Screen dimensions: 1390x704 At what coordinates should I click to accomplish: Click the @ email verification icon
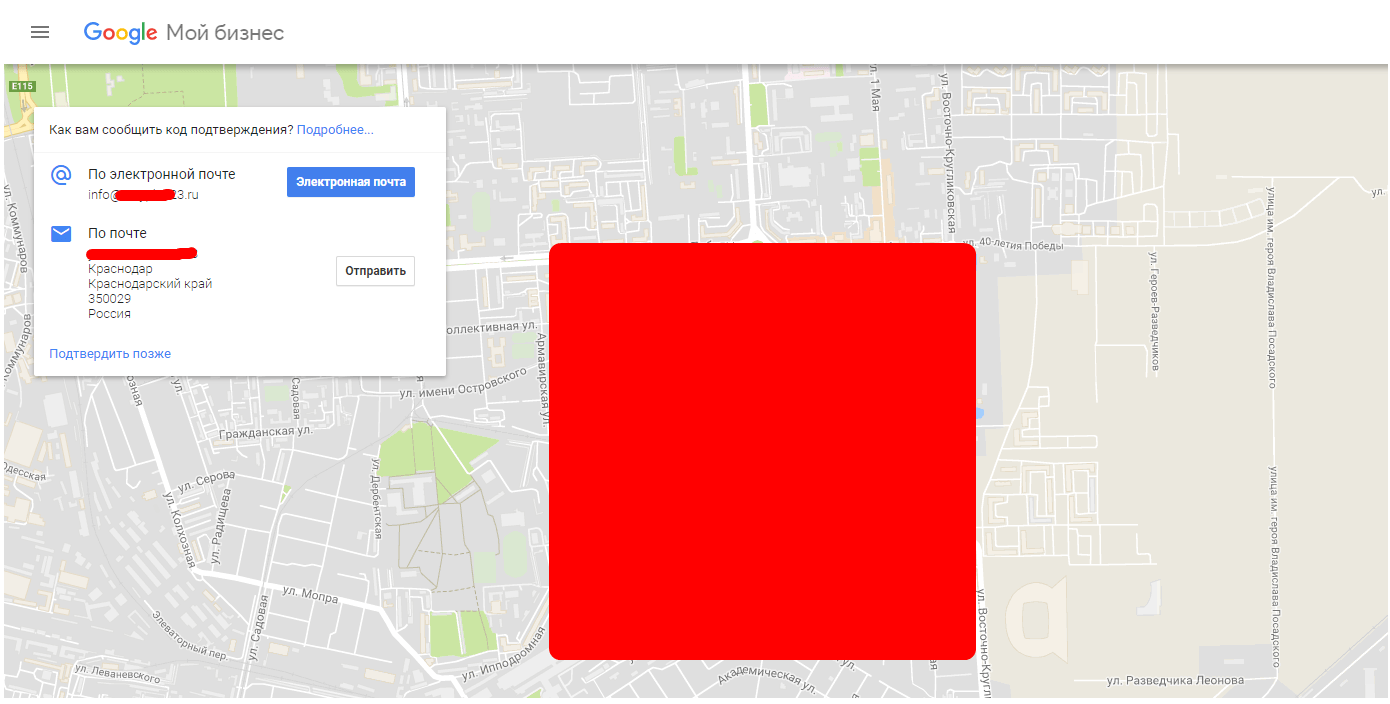click(61, 175)
